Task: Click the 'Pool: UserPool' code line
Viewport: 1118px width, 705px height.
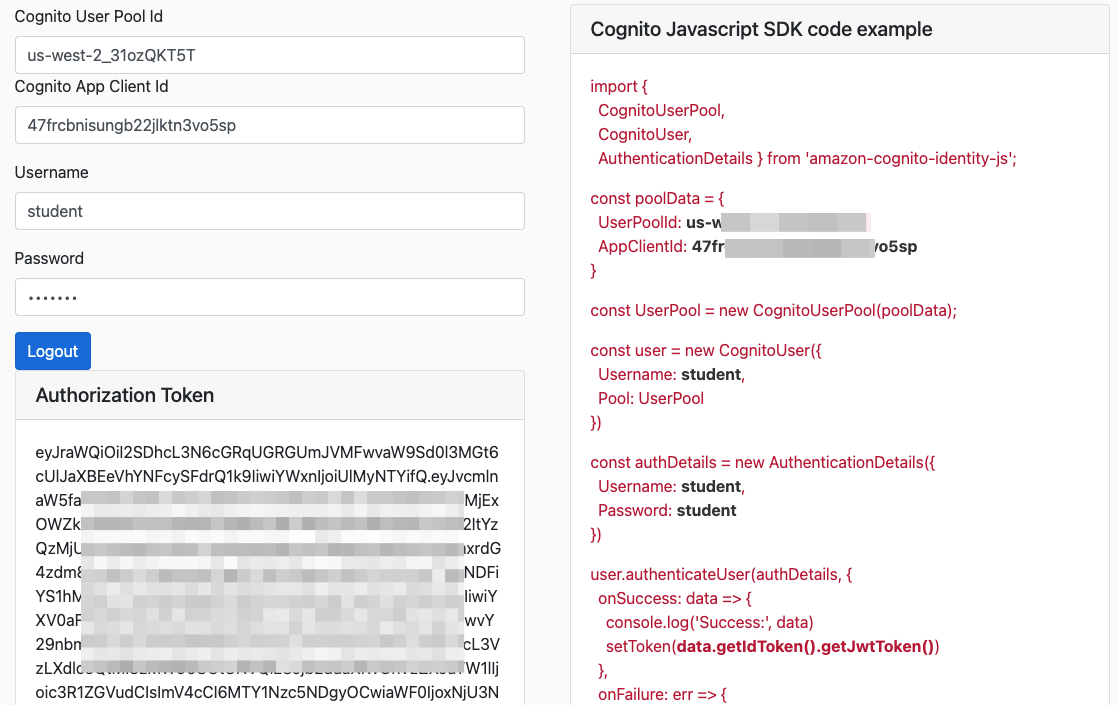Action: coord(651,398)
